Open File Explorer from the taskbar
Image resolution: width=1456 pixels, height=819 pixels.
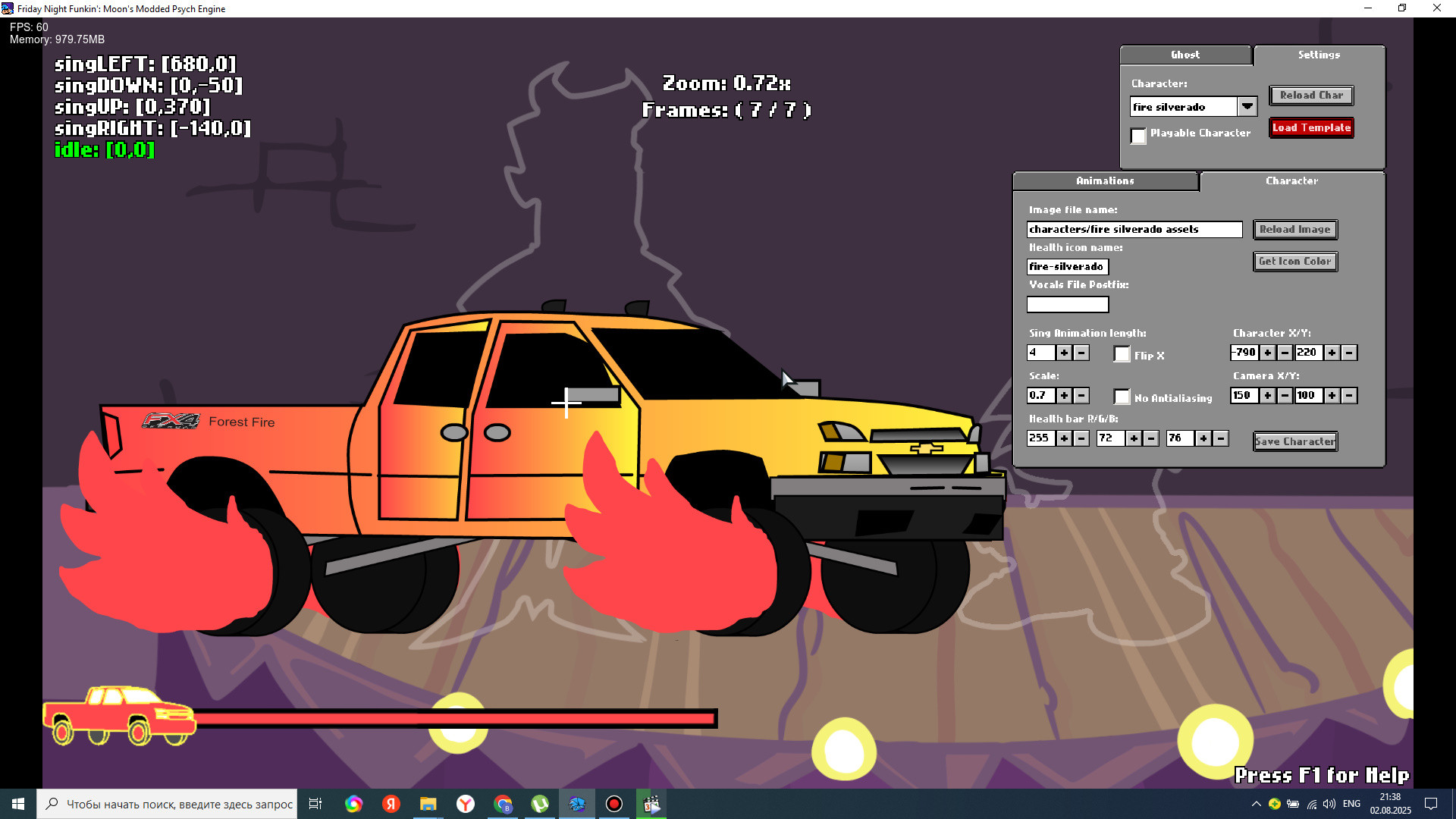(428, 804)
